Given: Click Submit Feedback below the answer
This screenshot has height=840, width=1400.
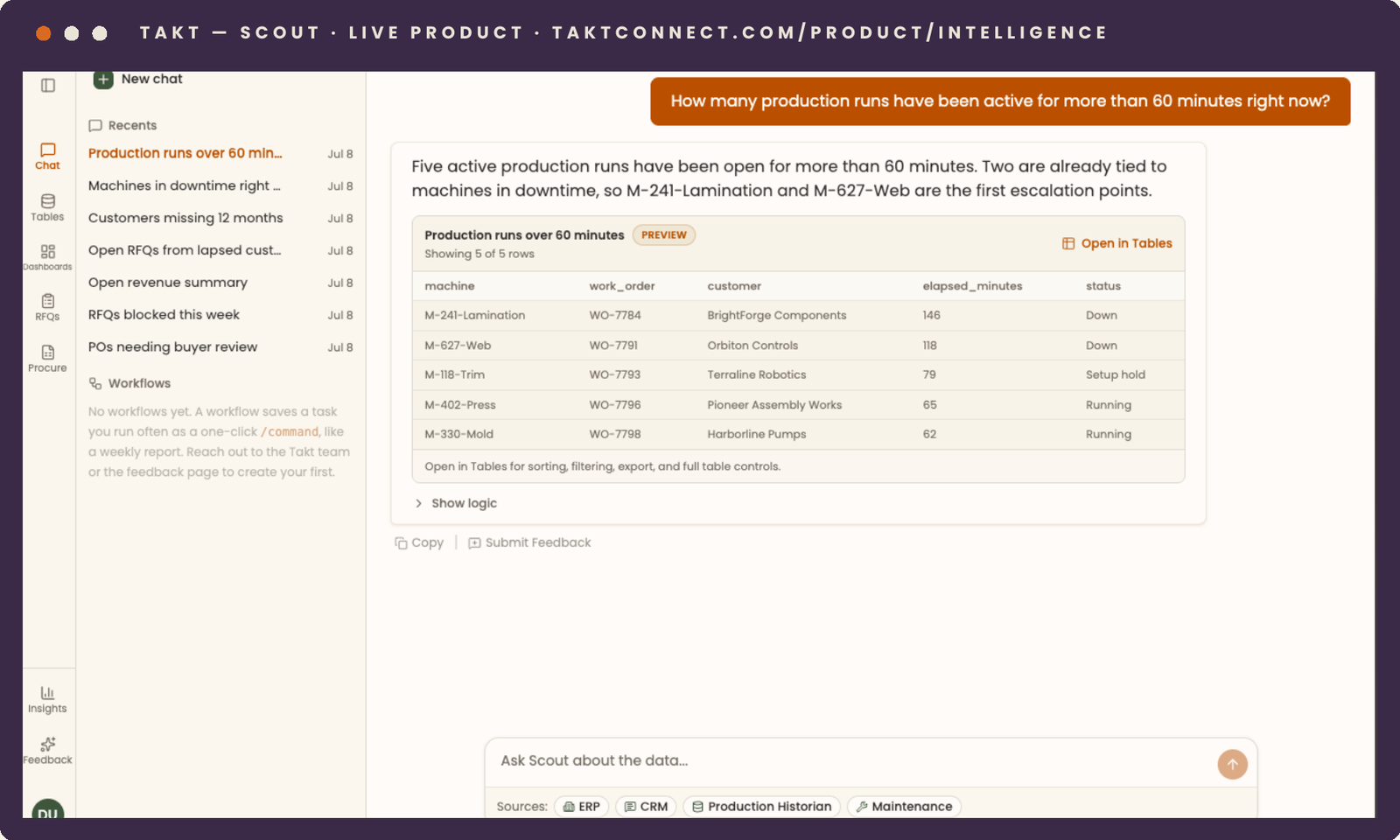Looking at the screenshot, I should click(x=529, y=542).
